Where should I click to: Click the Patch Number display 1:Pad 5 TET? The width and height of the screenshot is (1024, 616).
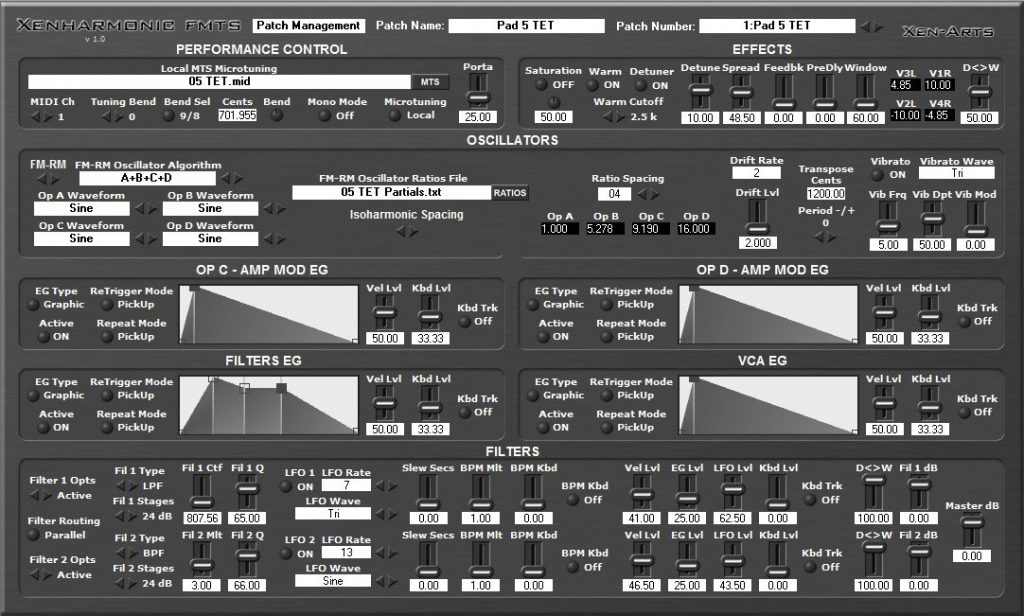776,25
